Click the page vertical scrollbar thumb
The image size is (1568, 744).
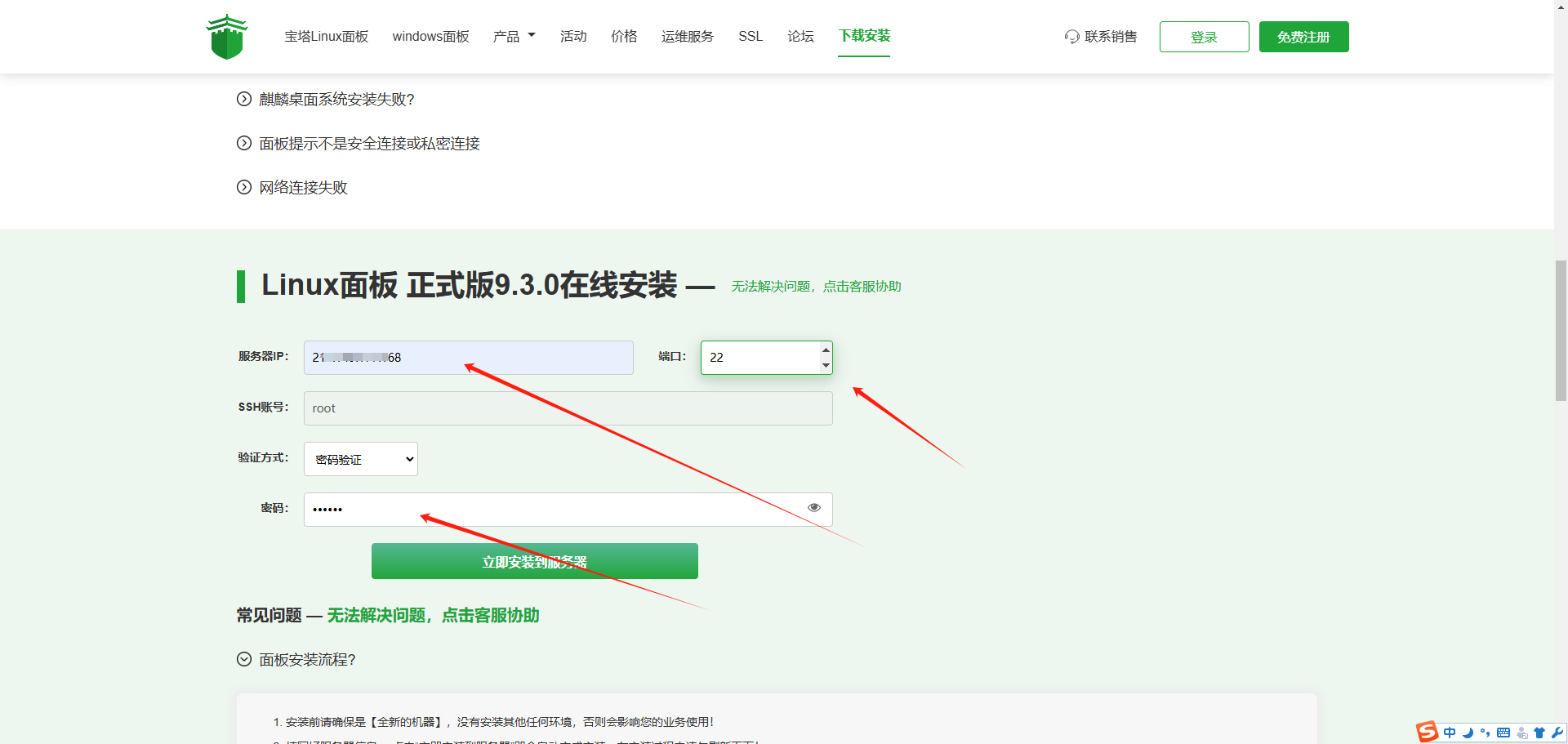pos(1561,331)
